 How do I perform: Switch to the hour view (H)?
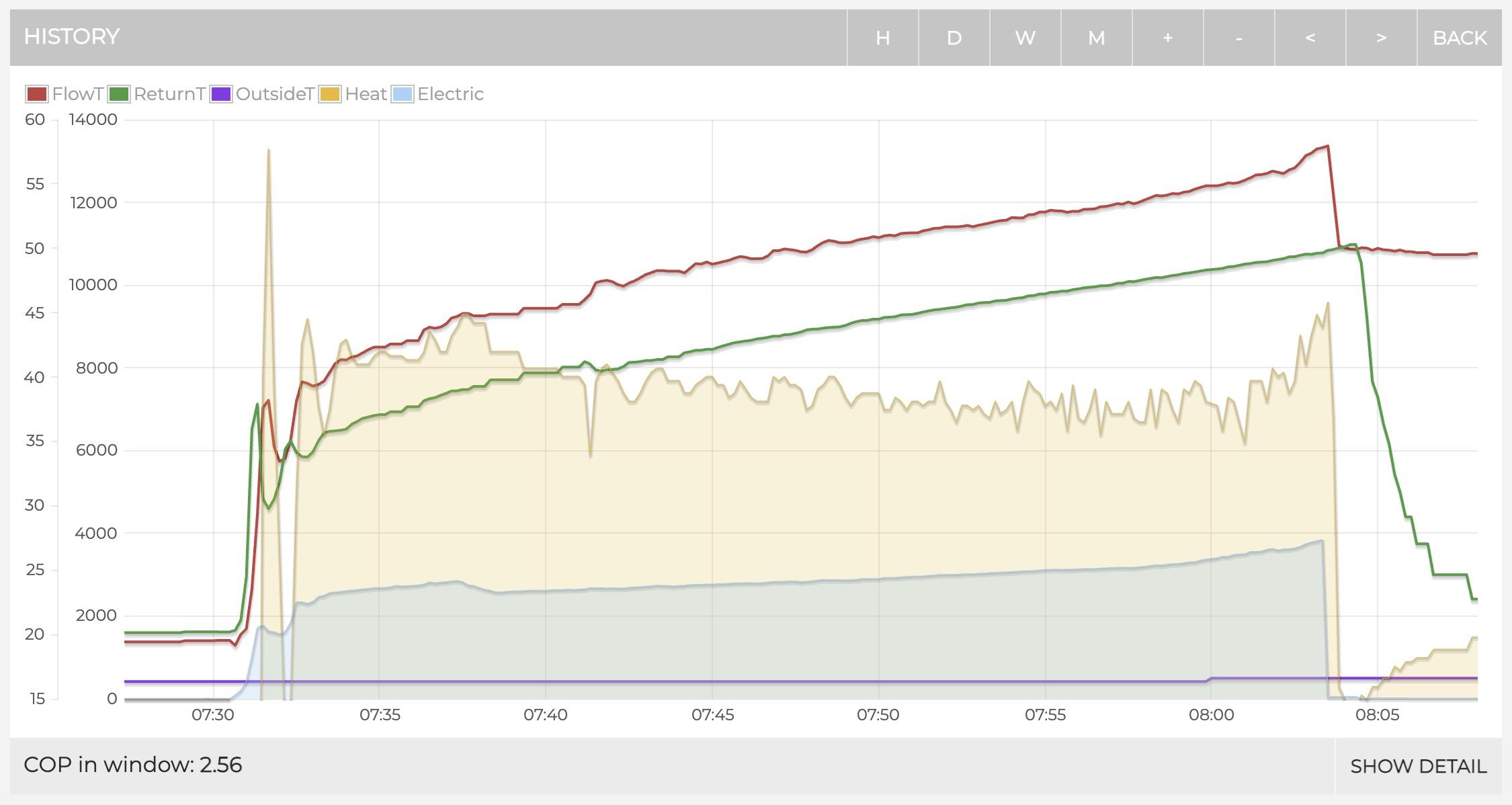tap(882, 38)
